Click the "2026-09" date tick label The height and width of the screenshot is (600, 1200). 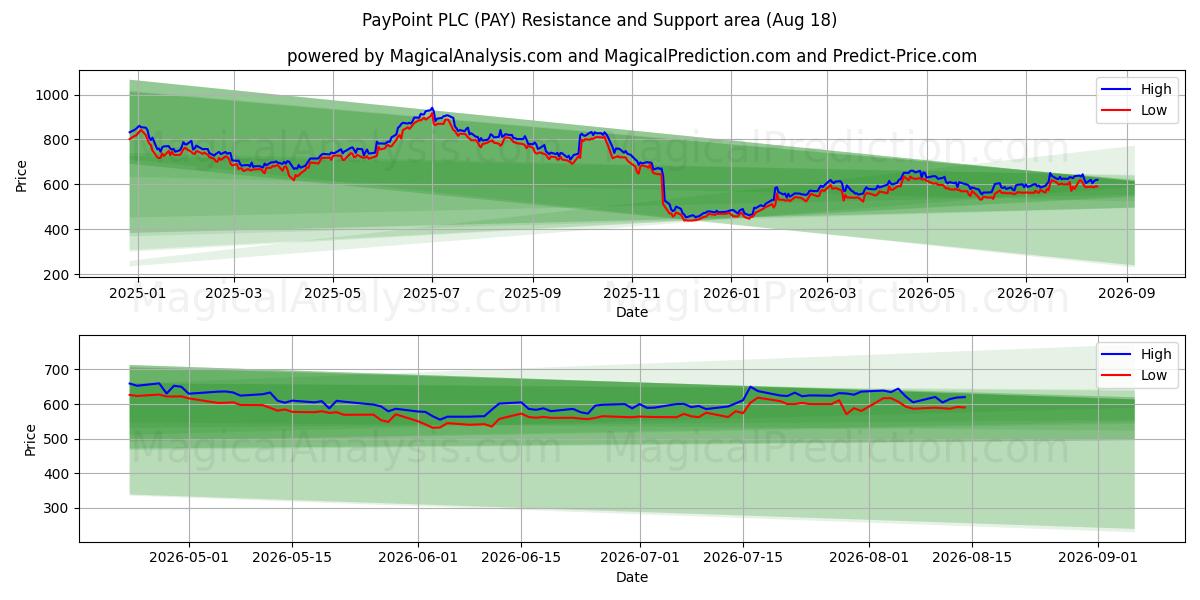click(x=1127, y=295)
